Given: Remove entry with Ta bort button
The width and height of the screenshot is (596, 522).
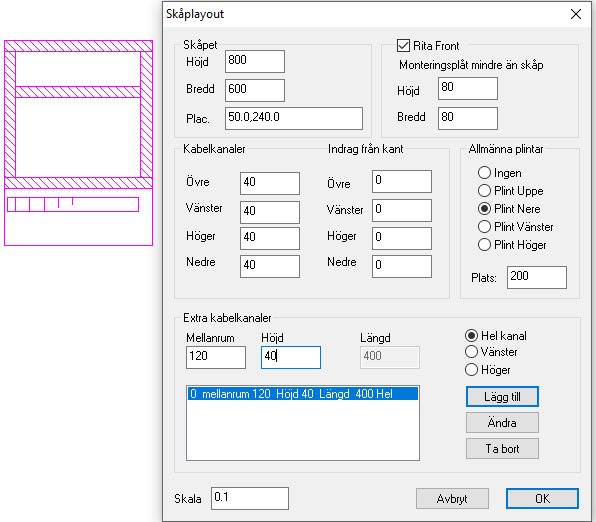Looking at the screenshot, I should click(x=502, y=449).
